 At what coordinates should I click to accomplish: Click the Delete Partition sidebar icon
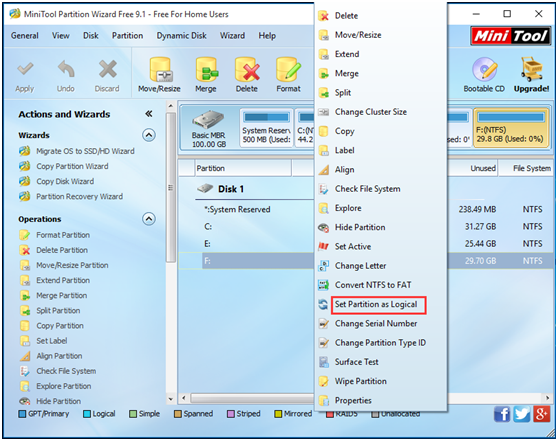(25, 250)
